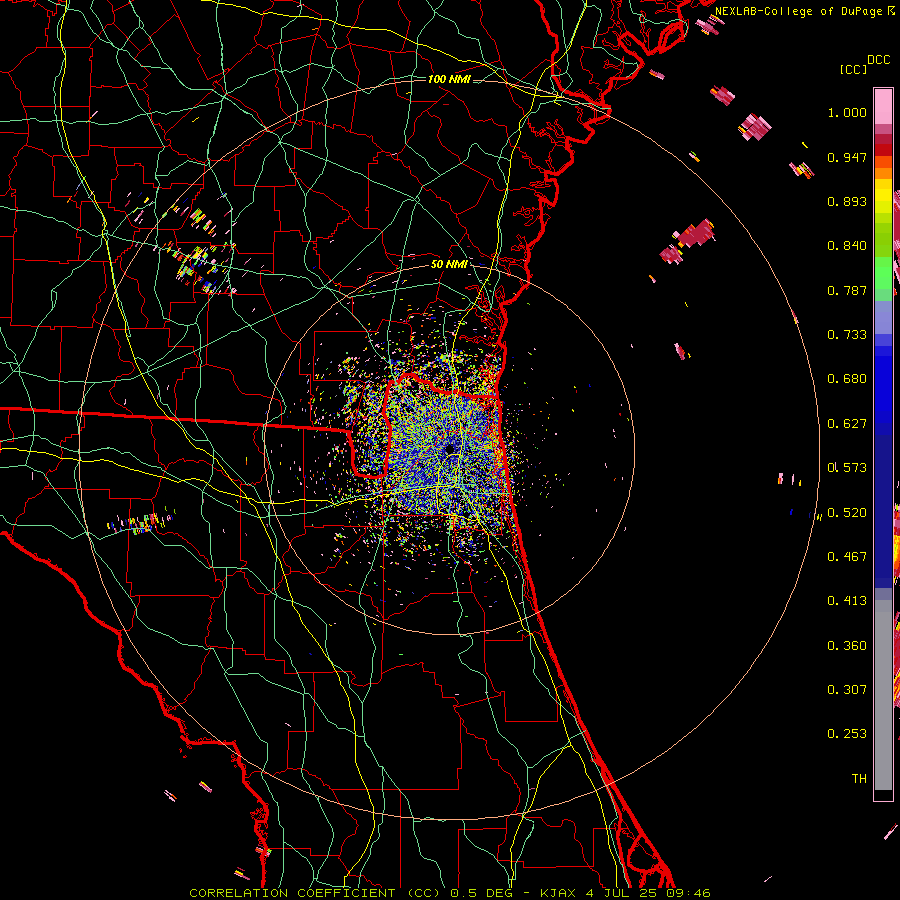Click the 0.733 color scale value
900x900 pixels.
point(847,335)
